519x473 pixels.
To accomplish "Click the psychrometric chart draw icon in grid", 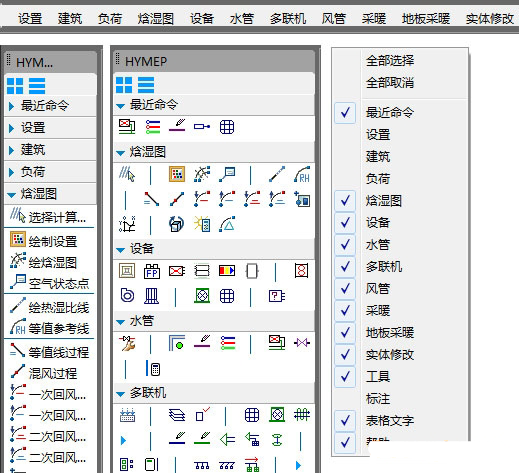I will click(202, 174).
